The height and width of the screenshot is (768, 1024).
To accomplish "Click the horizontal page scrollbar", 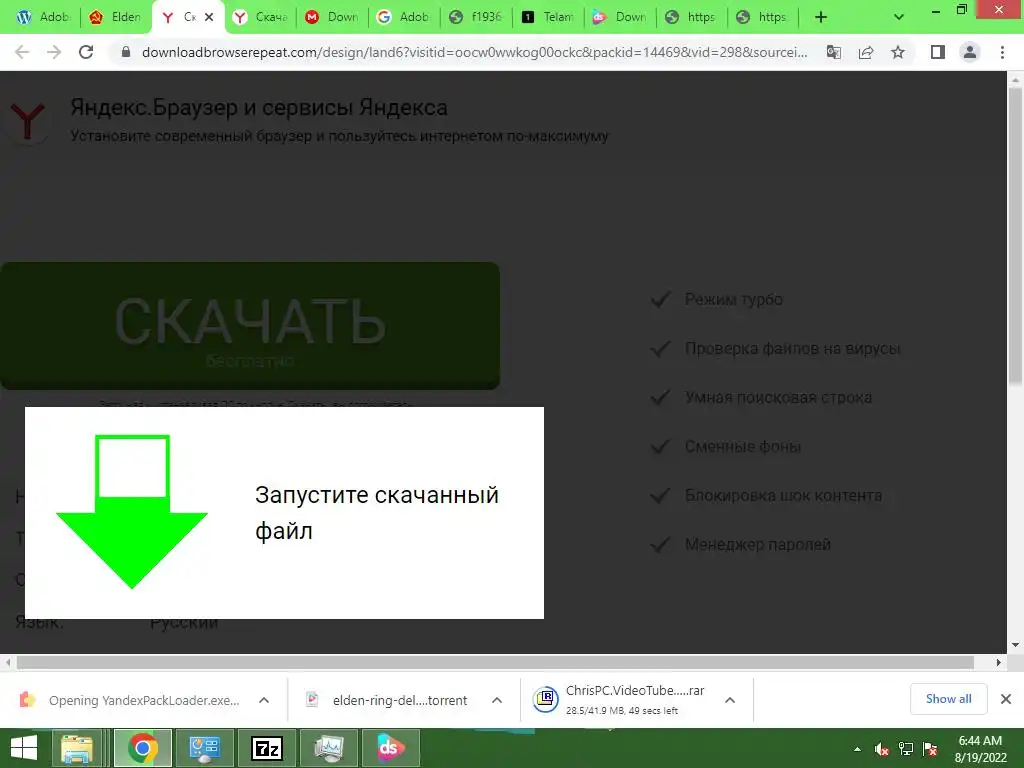I will (495, 662).
